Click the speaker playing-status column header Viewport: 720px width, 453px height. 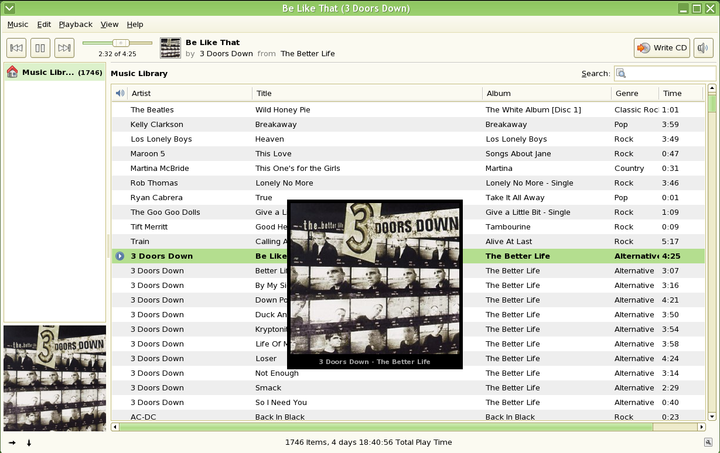(120, 93)
